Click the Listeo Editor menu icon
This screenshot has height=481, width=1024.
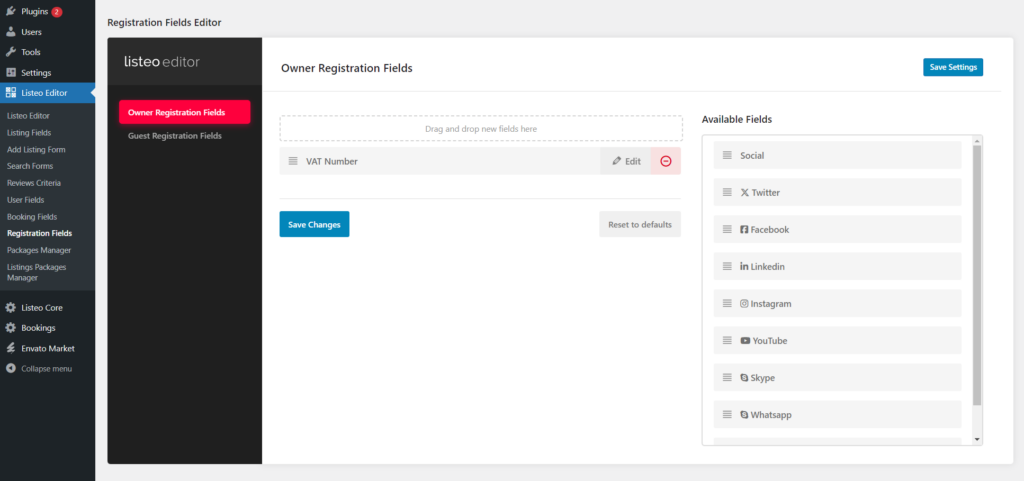[11, 93]
